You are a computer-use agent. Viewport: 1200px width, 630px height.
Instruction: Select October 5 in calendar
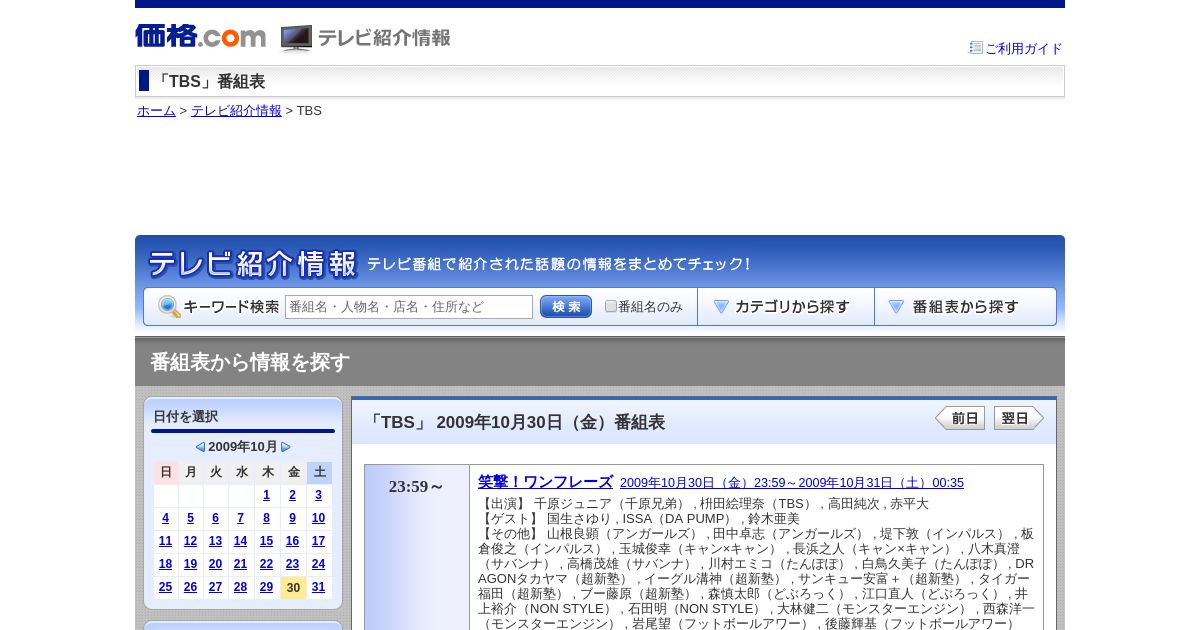point(191,518)
